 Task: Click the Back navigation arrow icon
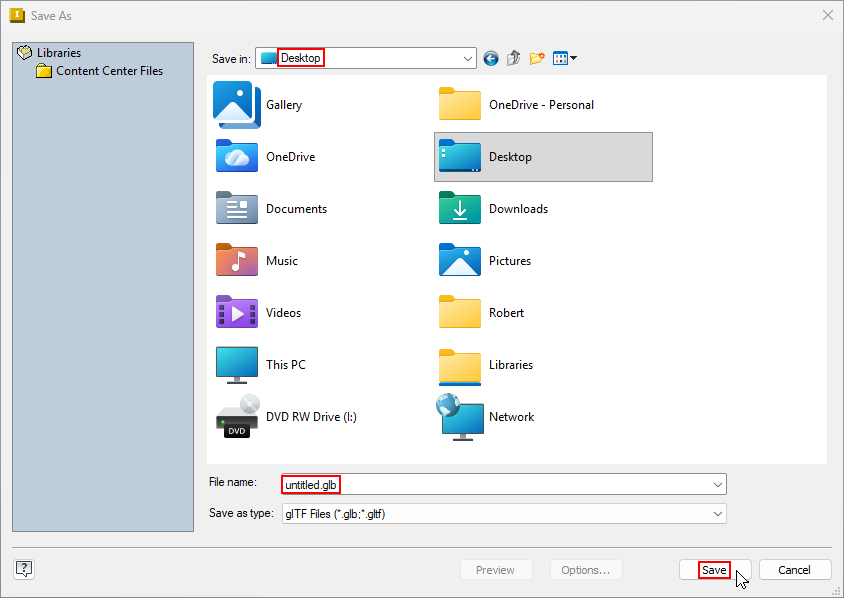coord(490,59)
